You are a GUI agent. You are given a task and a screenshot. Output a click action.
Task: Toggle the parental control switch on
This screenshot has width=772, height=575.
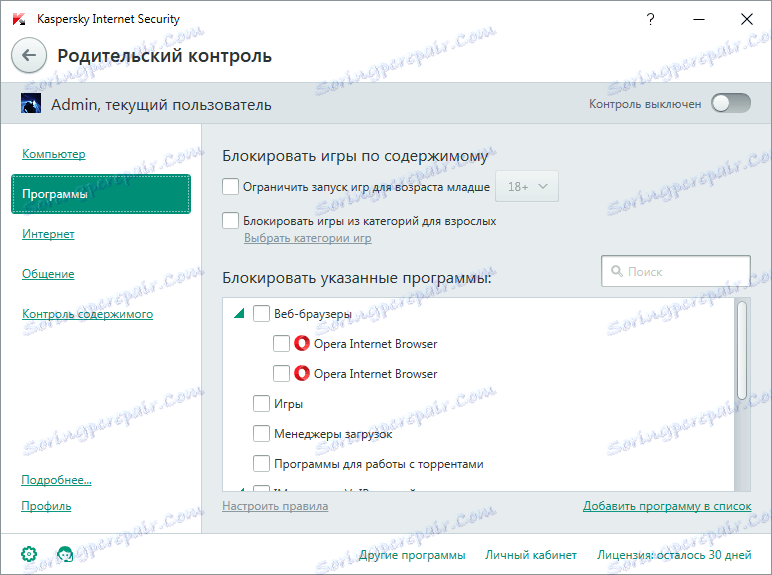pos(731,103)
